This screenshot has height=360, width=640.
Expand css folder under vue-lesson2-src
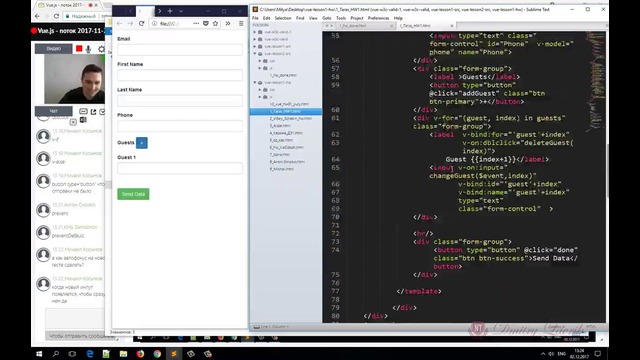[260, 61]
